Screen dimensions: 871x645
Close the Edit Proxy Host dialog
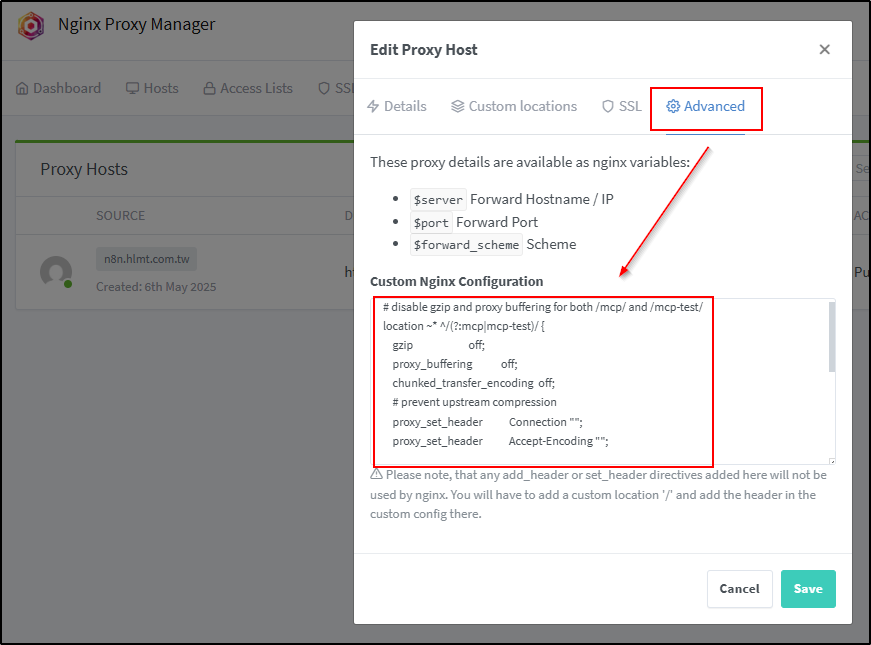[824, 49]
